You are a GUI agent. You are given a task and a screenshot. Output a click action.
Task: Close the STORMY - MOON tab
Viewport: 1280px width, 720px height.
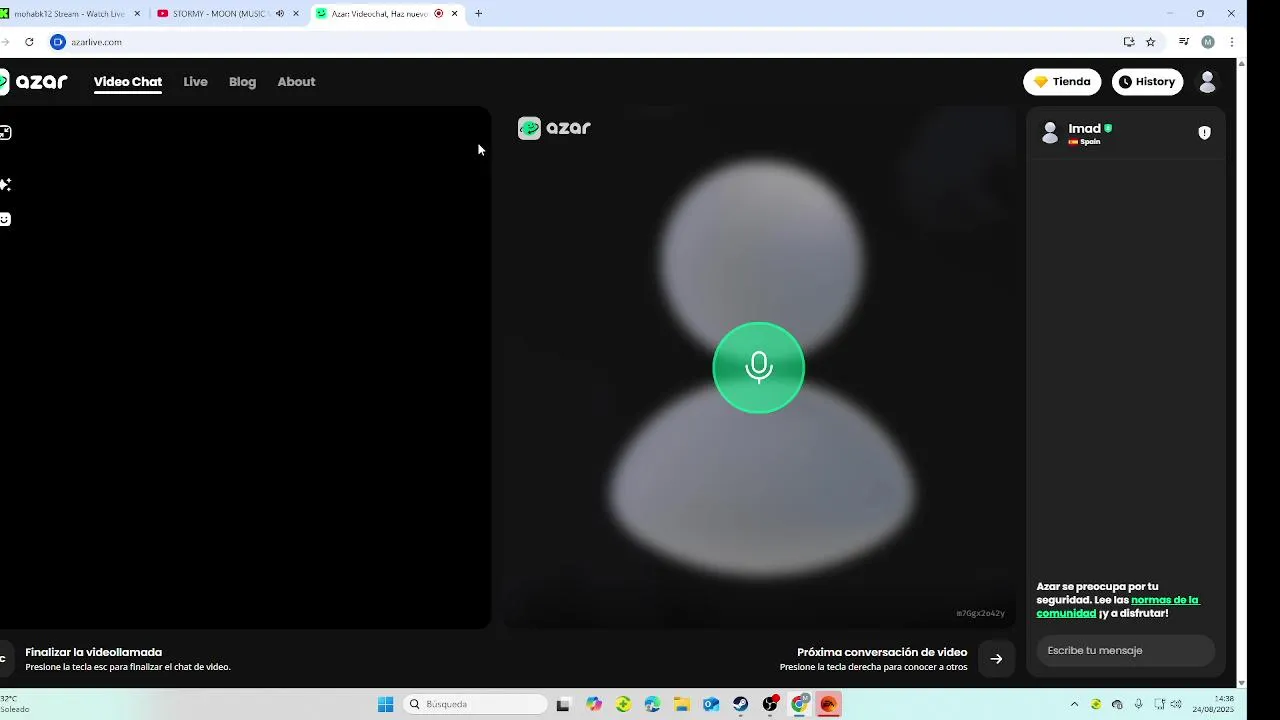point(296,14)
